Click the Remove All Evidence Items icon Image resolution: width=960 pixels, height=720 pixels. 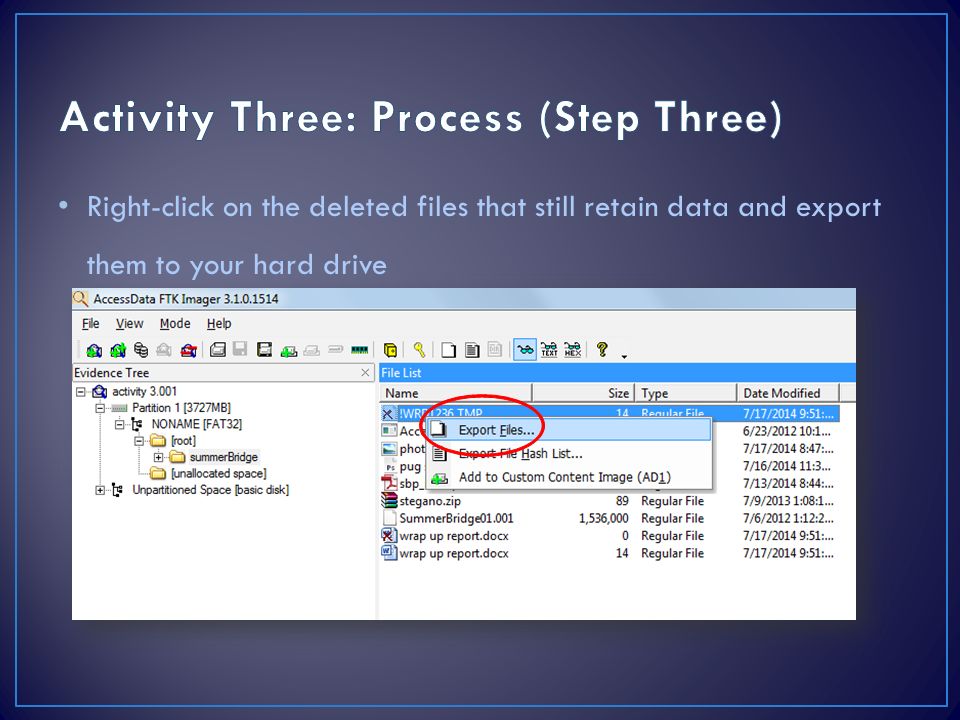(x=189, y=350)
